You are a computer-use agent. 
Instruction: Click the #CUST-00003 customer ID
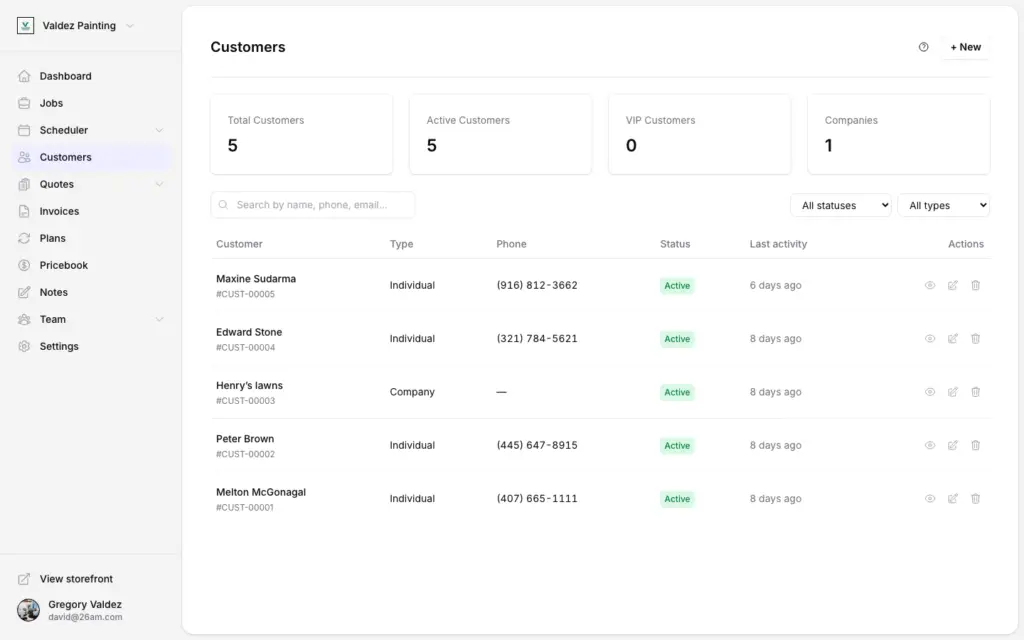[x=246, y=401]
